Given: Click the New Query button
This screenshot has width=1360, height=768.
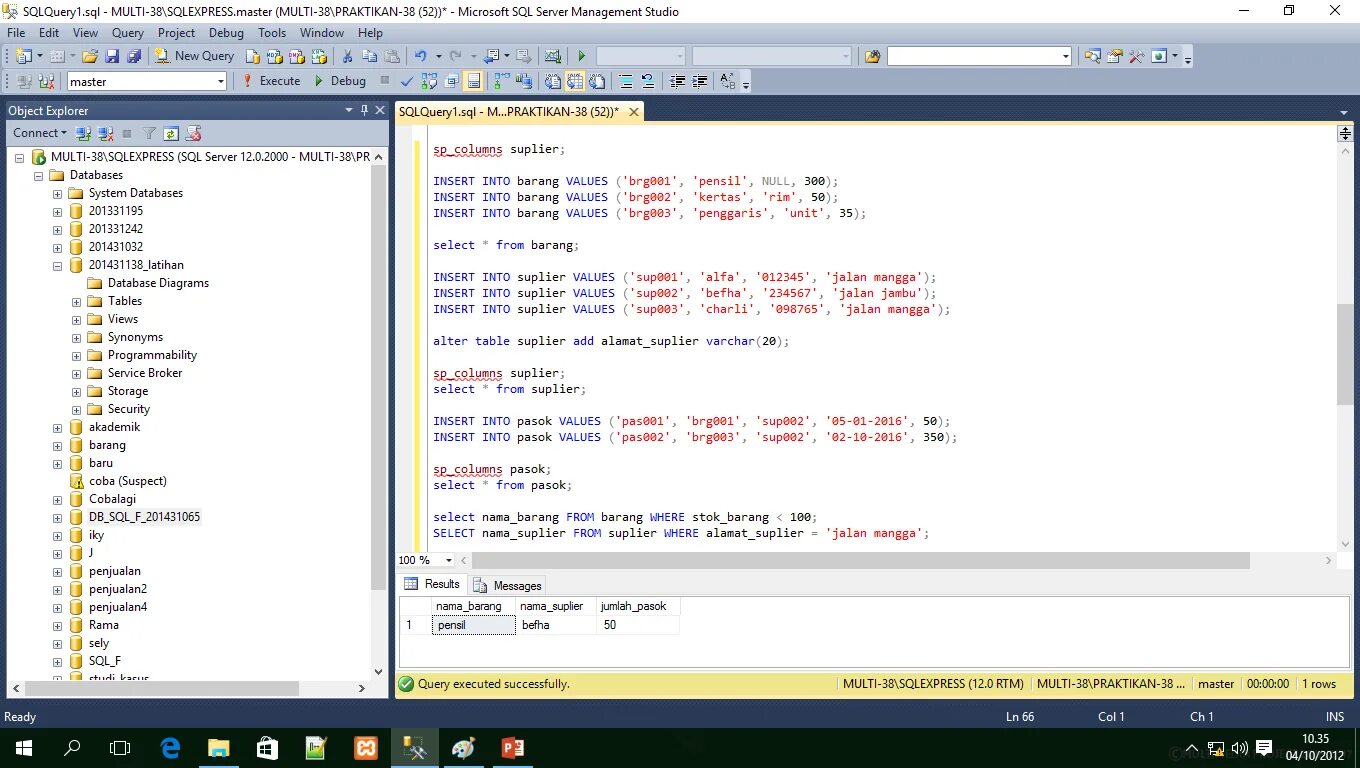Looking at the screenshot, I should (x=193, y=56).
